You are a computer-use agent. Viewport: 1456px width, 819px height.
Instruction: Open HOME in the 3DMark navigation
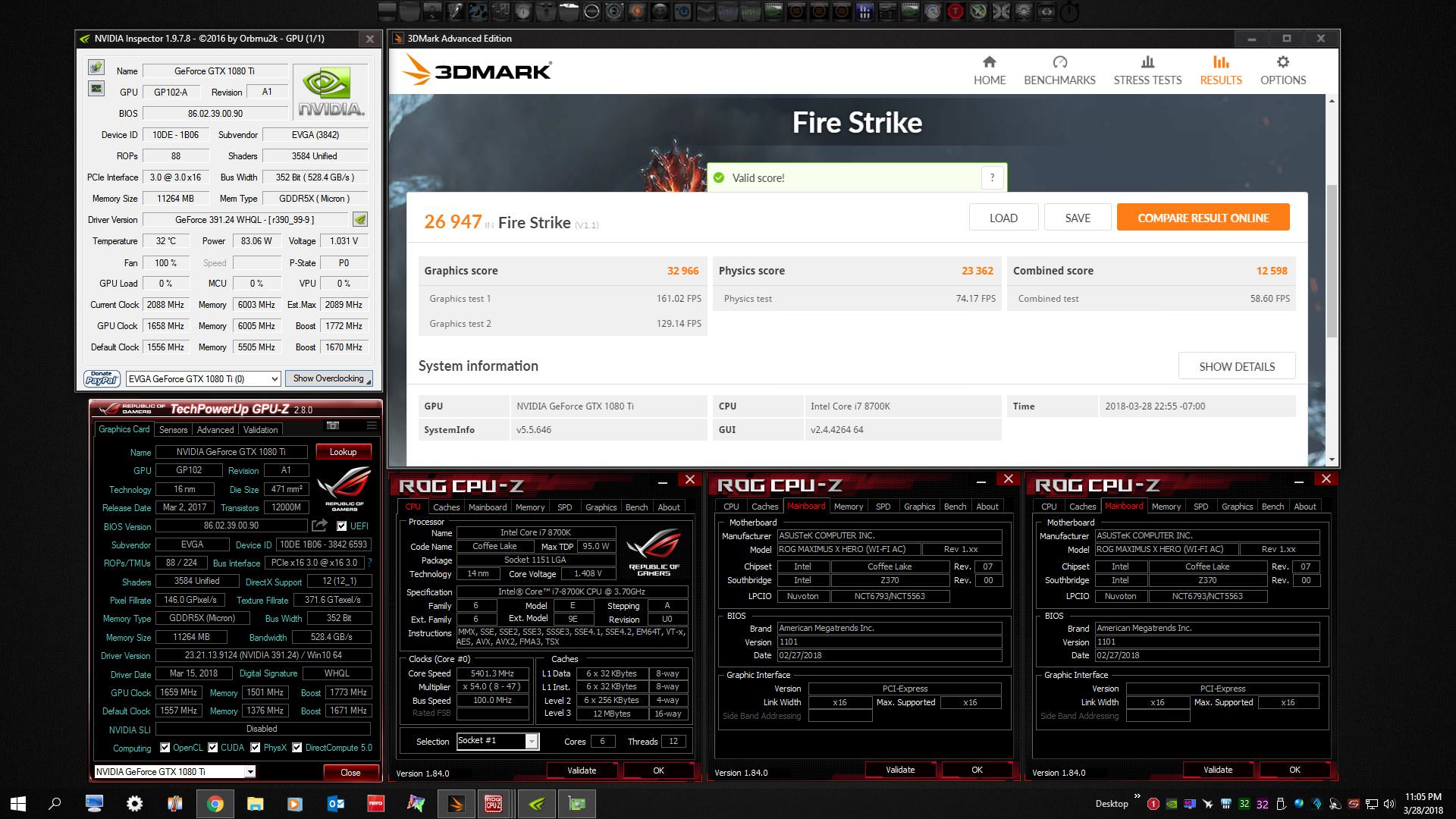click(990, 71)
